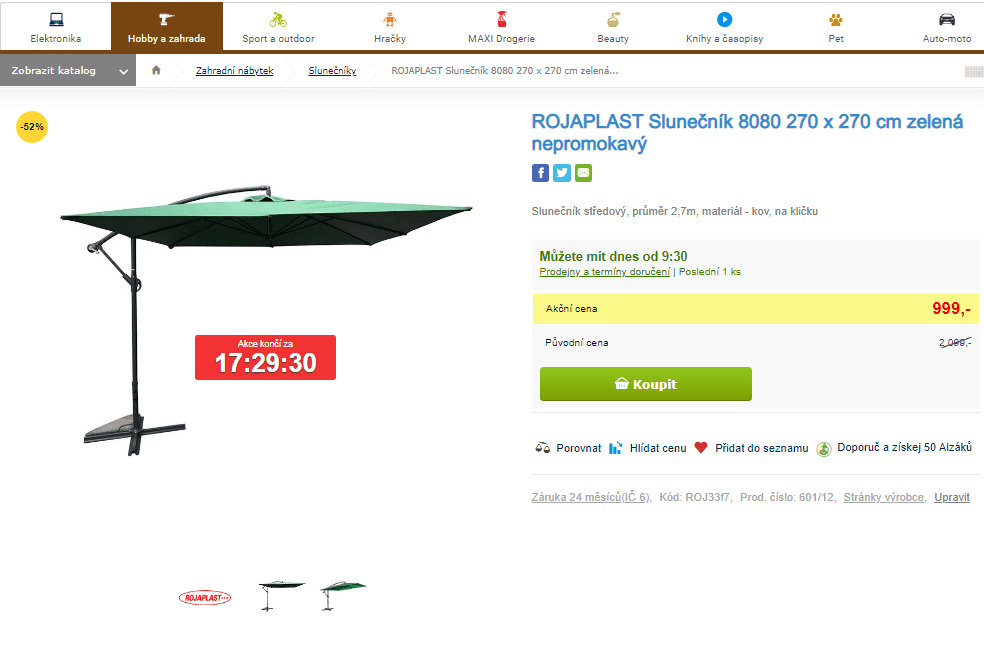Image resolution: width=984 pixels, height=650 pixels.
Task: Click the Hlídat cenu watch icon
Action: [x=616, y=448]
